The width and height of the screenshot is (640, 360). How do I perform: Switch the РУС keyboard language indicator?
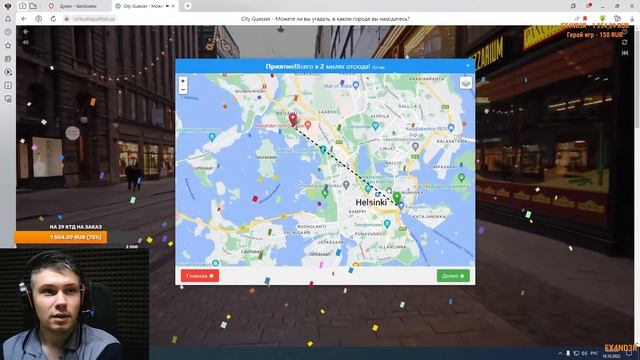click(594, 353)
